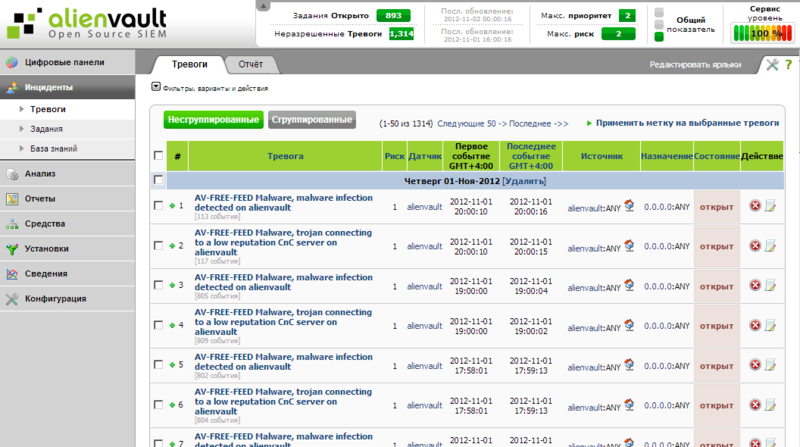
Task: Expand alarm 1 with the green plus
Action: pos(172,206)
